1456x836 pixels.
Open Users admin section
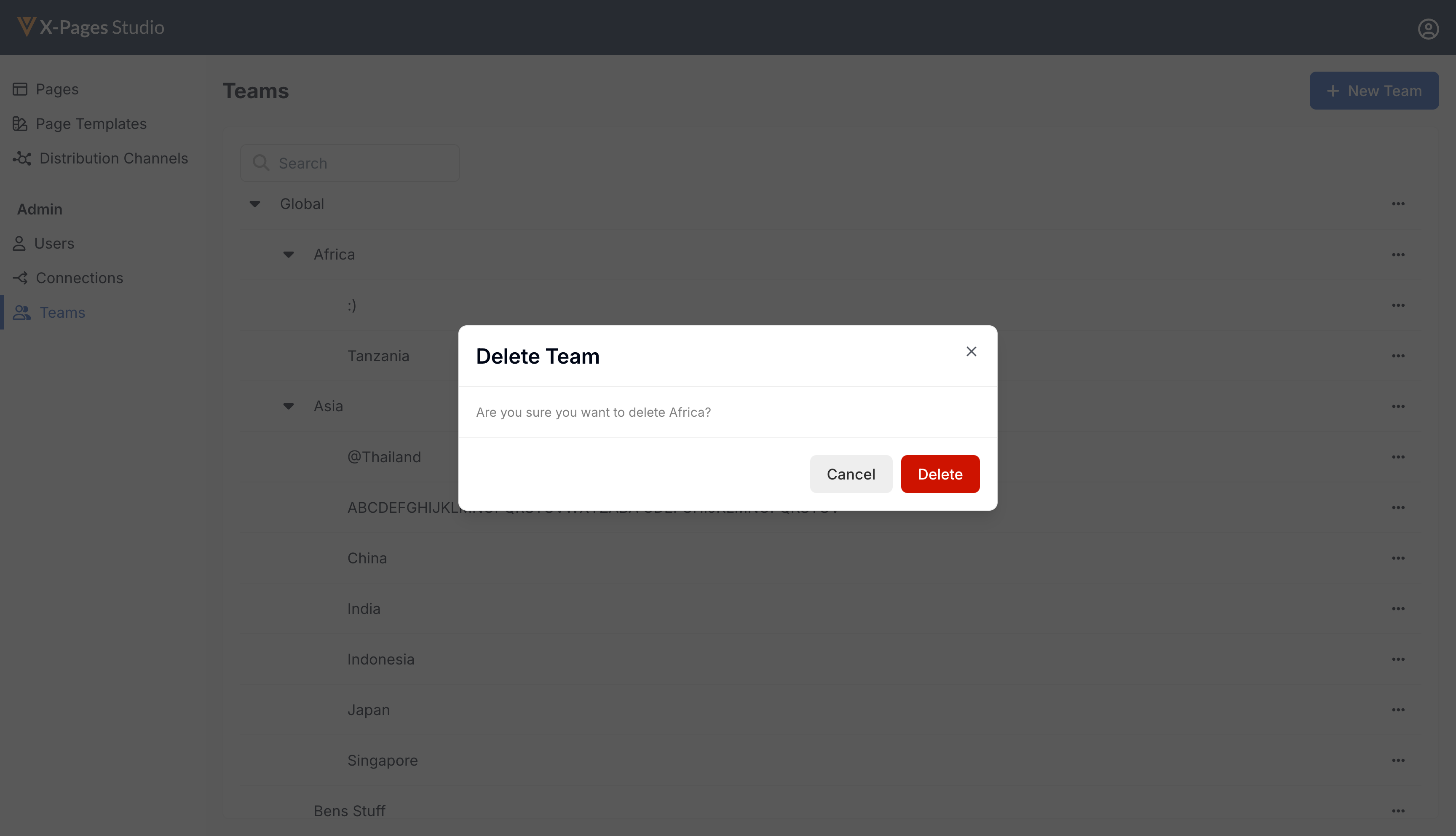tap(54, 244)
